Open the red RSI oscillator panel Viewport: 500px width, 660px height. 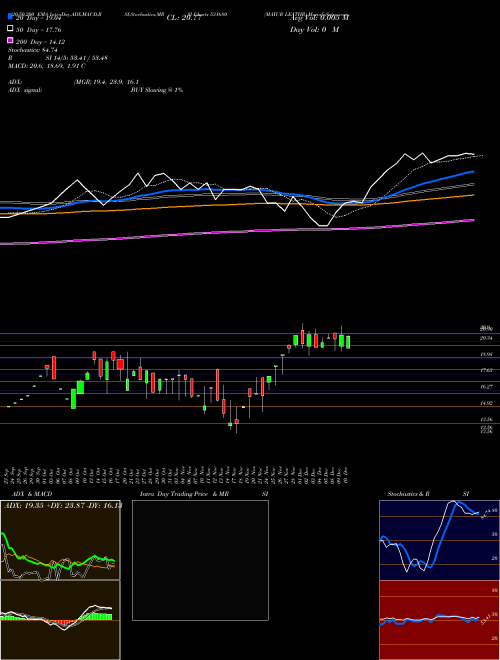pyautogui.click(x=439, y=620)
